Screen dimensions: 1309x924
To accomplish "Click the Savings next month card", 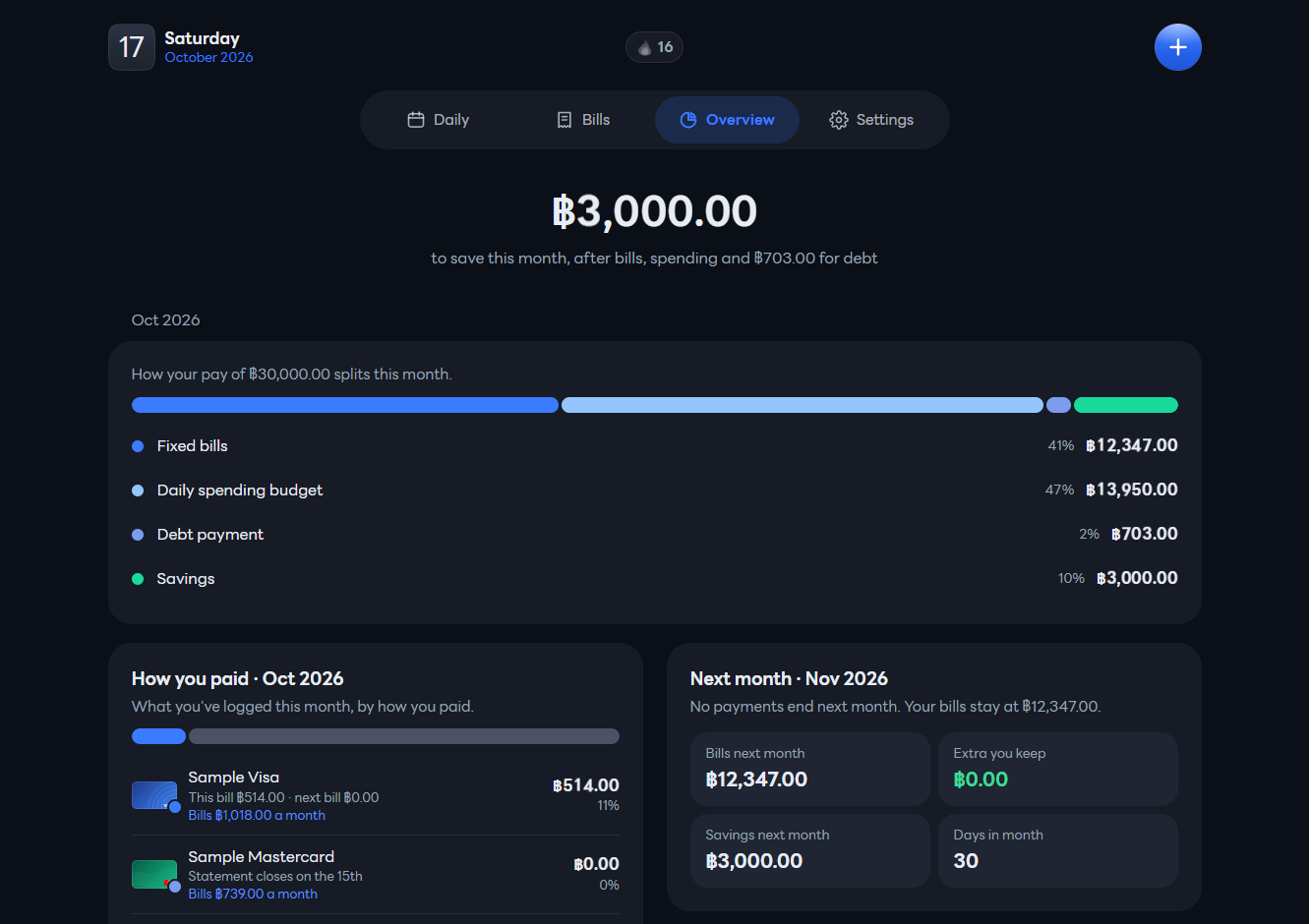I will [x=810, y=850].
